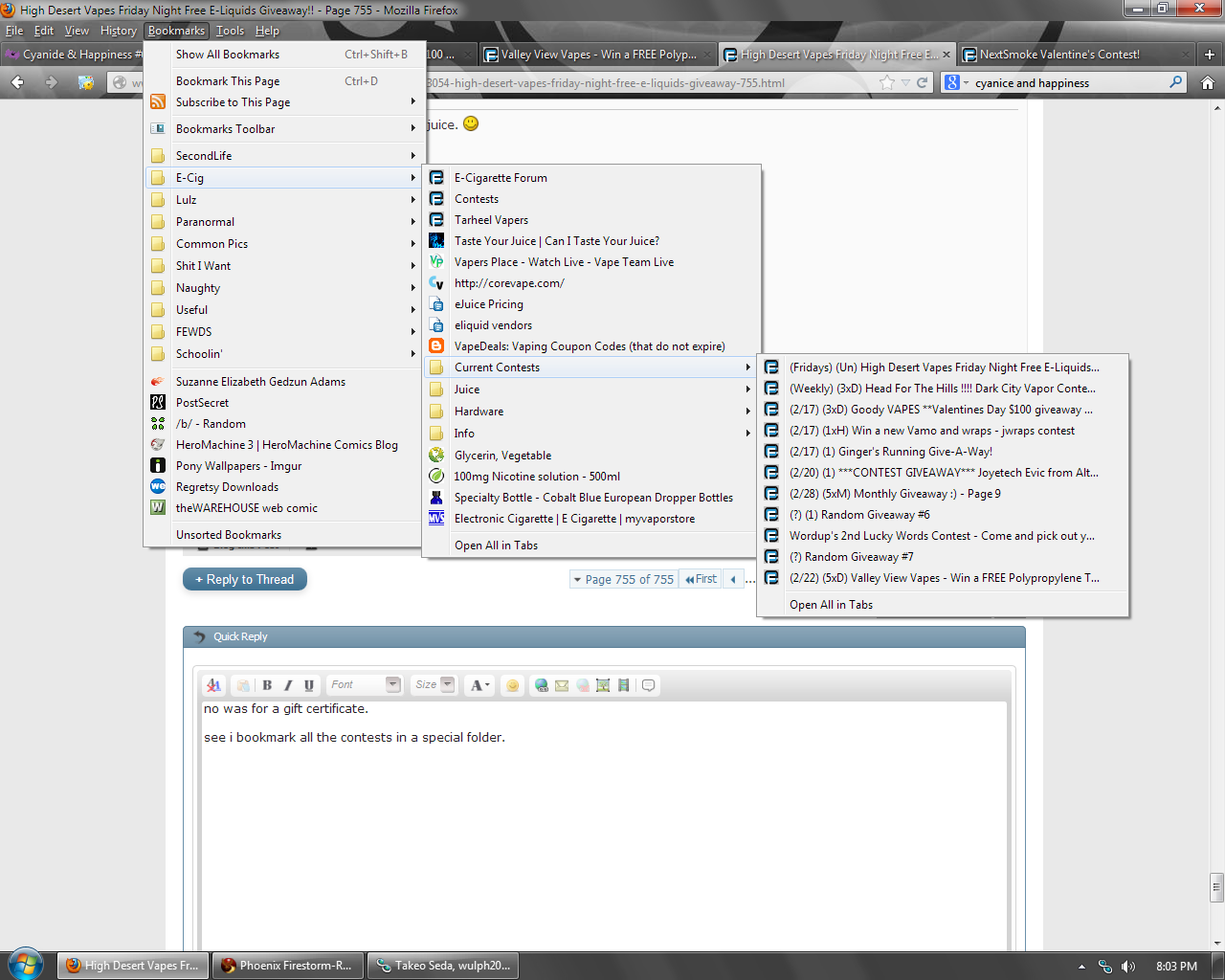The height and width of the screenshot is (980, 1225).
Task: Click the Firefox Home button
Action: (x=1208, y=83)
